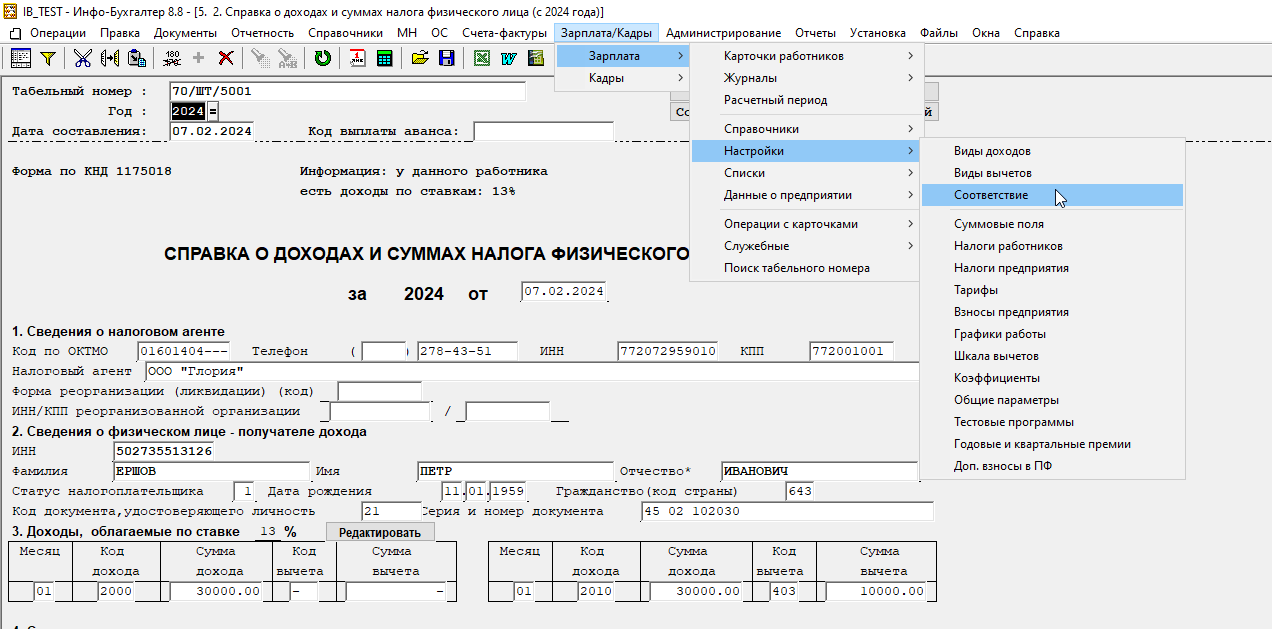Open the Окна menu
1272x629 pixels.
(986, 33)
